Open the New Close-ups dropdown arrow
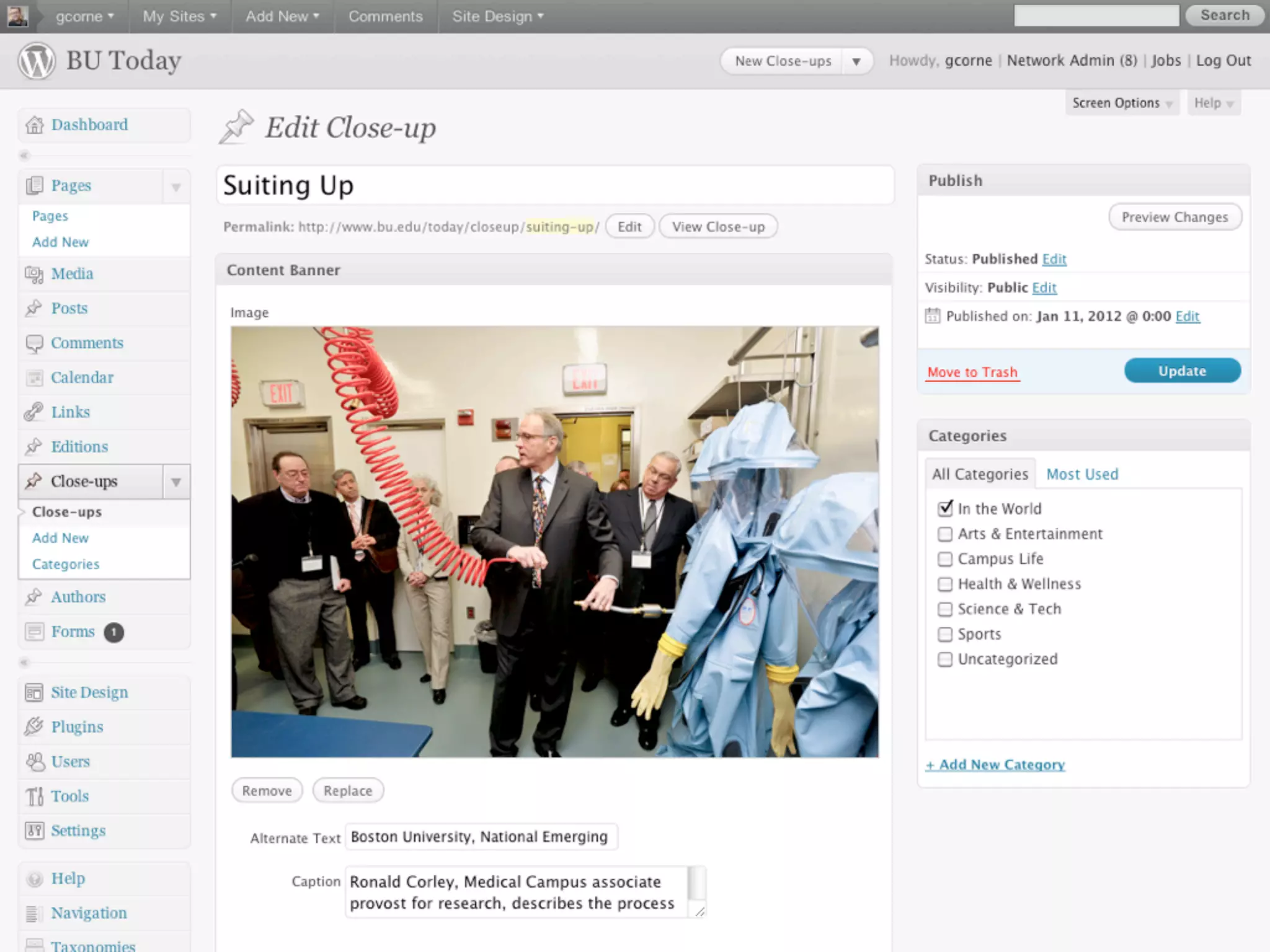1270x952 pixels. (856, 61)
